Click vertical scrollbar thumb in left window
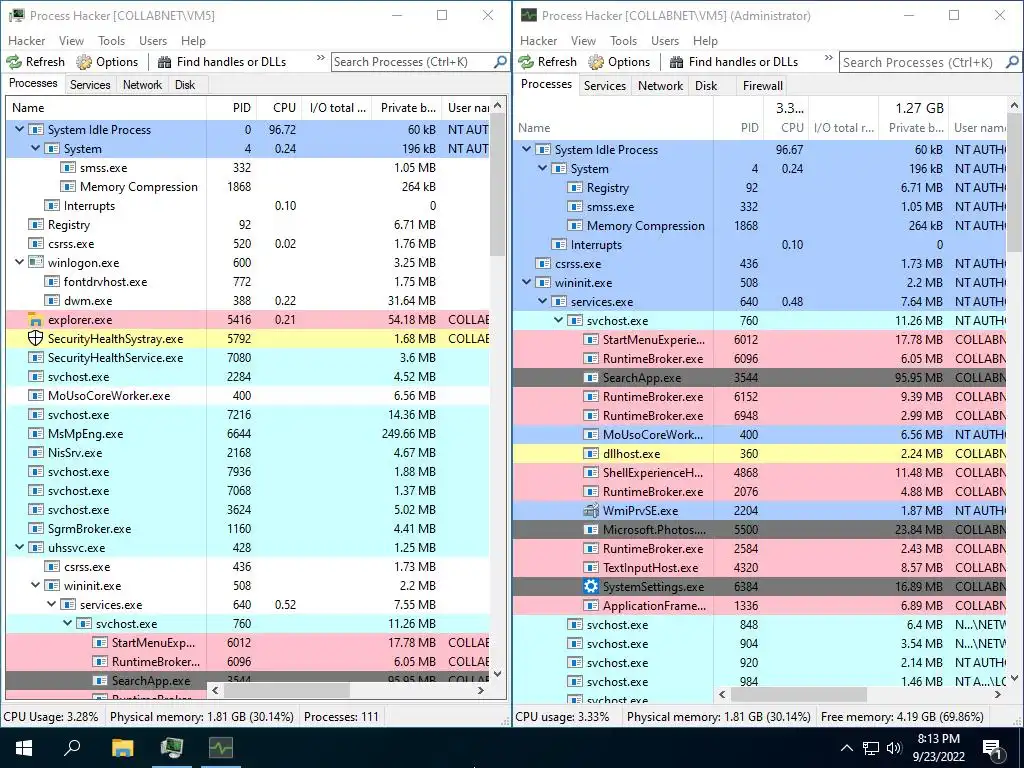The width and height of the screenshot is (1024, 768). (497, 185)
